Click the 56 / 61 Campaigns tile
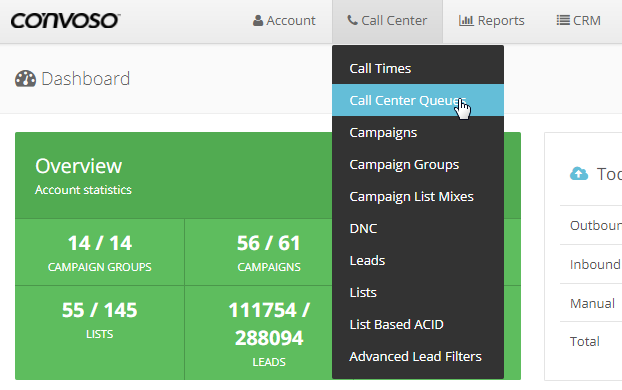The width and height of the screenshot is (622, 390). (x=259, y=252)
